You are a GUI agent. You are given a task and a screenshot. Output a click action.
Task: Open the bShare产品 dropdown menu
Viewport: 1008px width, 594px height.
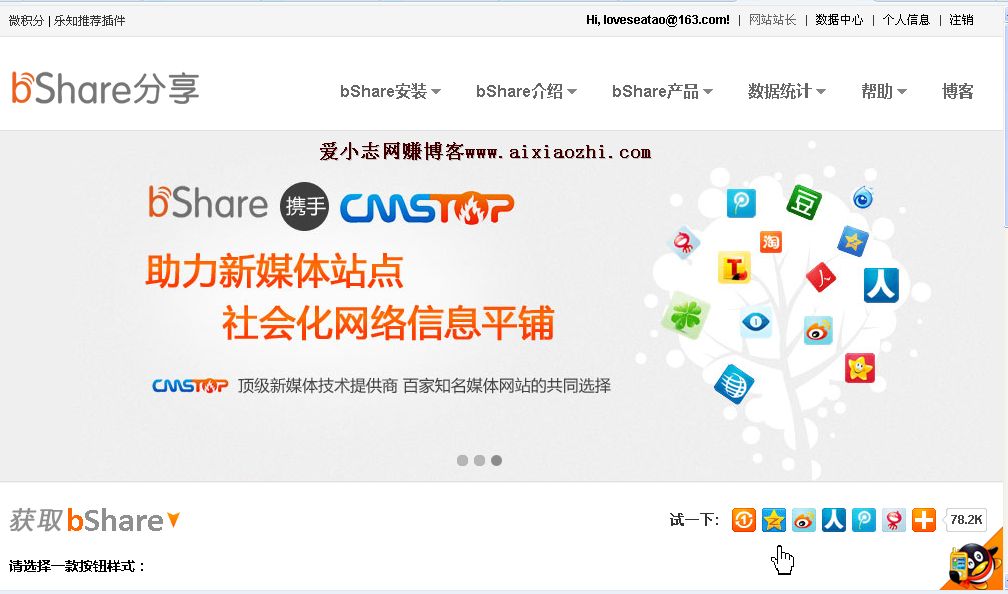662,91
